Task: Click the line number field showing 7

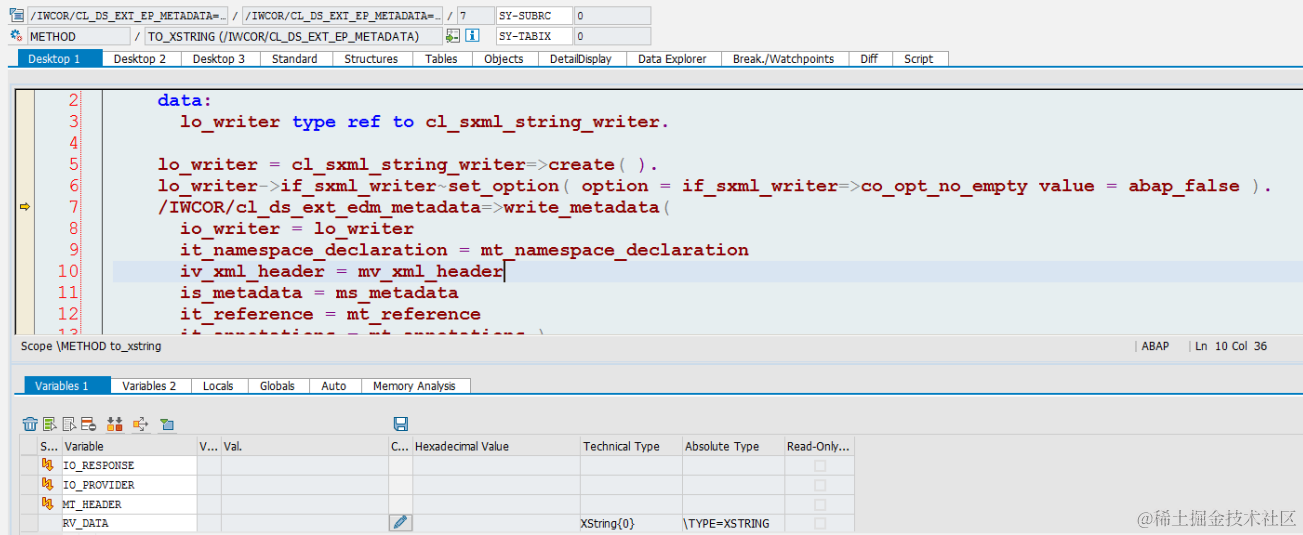Action: click(475, 16)
